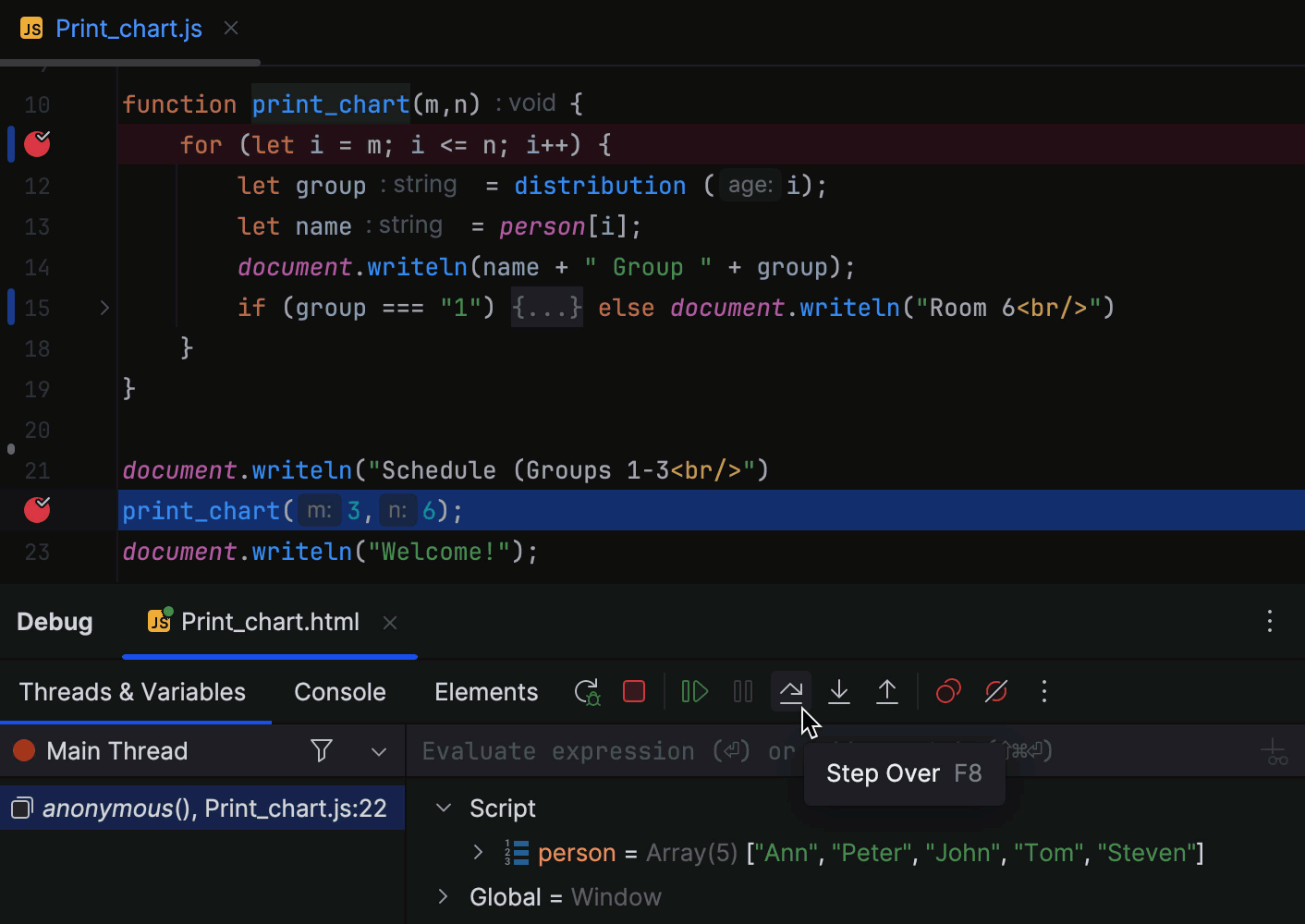Click the Step Over button
1305x924 pixels.
click(x=791, y=692)
